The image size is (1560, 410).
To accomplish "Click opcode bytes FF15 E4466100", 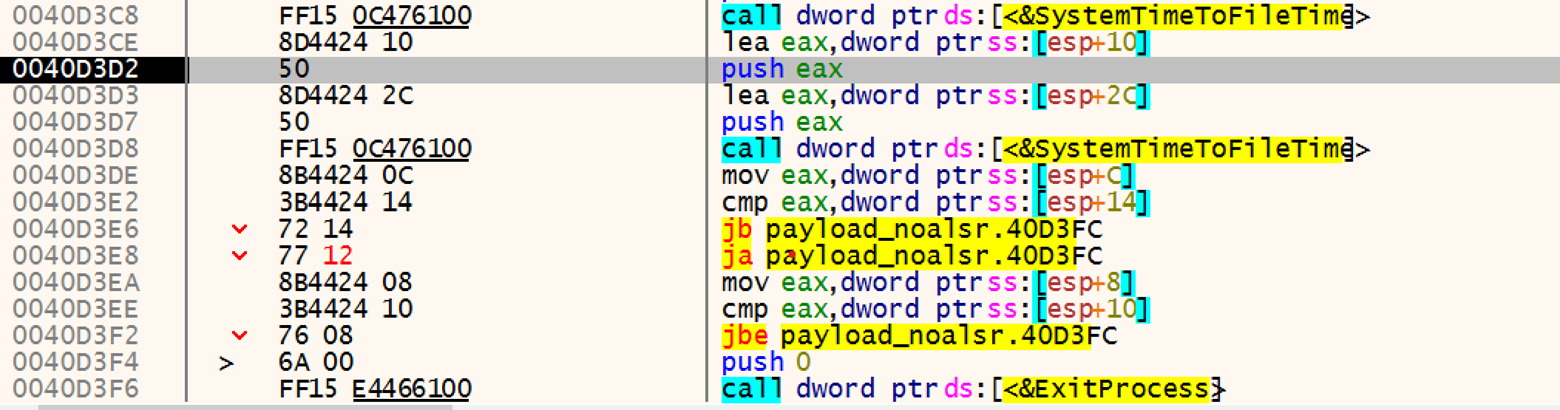I will (376, 387).
